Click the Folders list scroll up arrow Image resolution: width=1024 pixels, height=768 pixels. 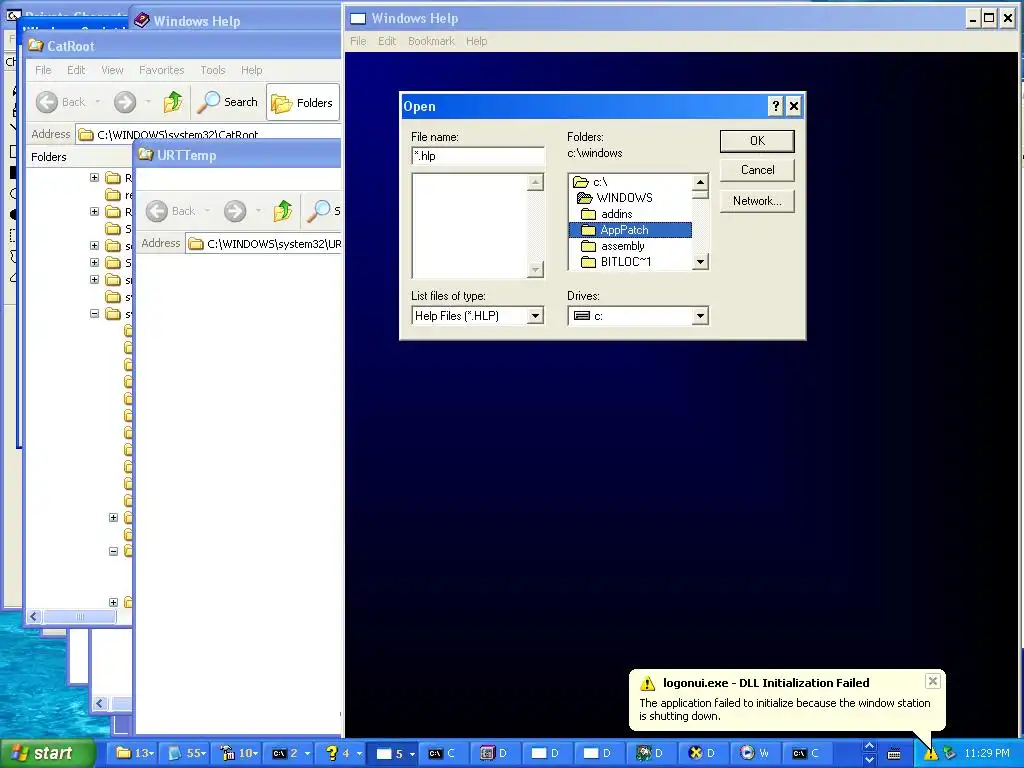[700, 182]
